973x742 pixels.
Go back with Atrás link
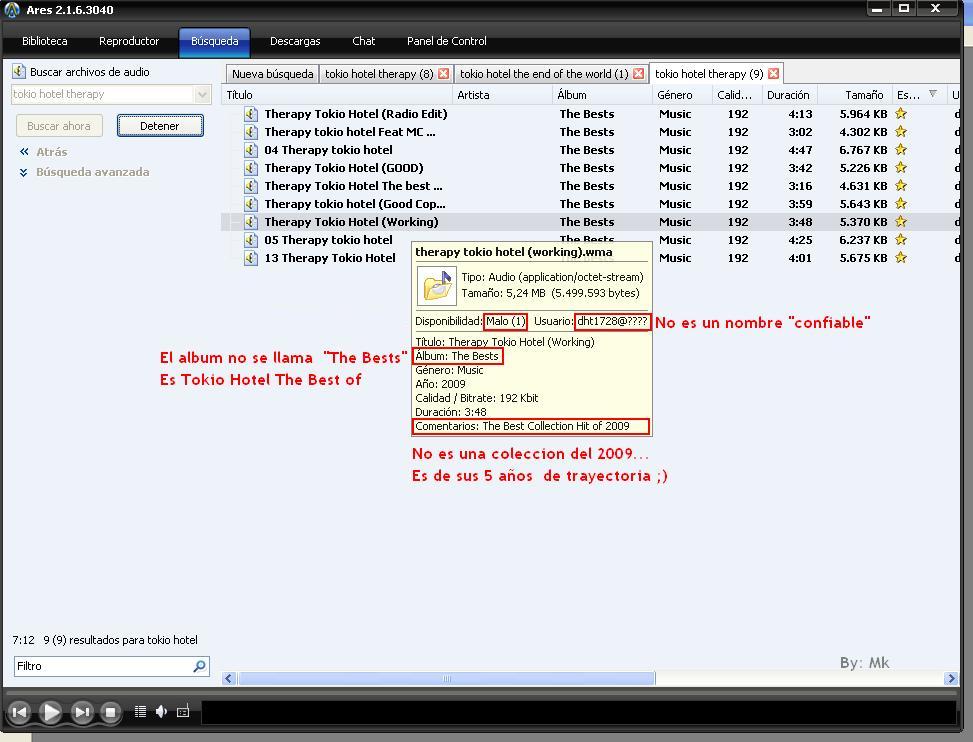[52, 152]
